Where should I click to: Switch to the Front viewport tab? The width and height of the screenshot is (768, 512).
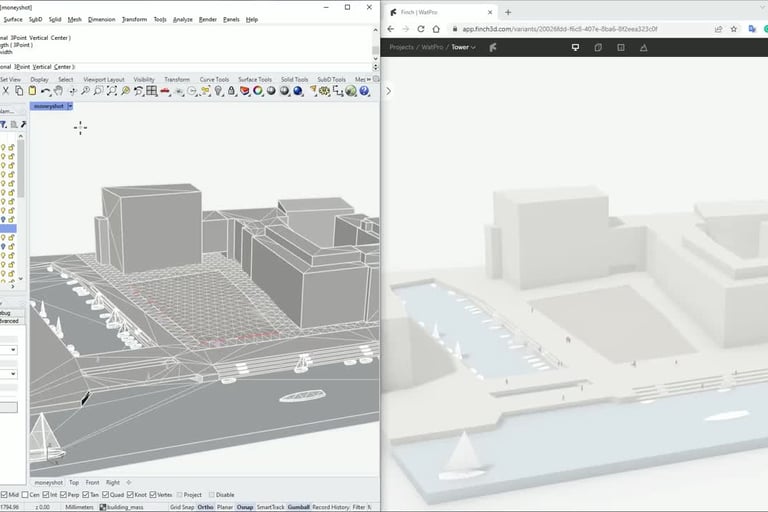92,483
